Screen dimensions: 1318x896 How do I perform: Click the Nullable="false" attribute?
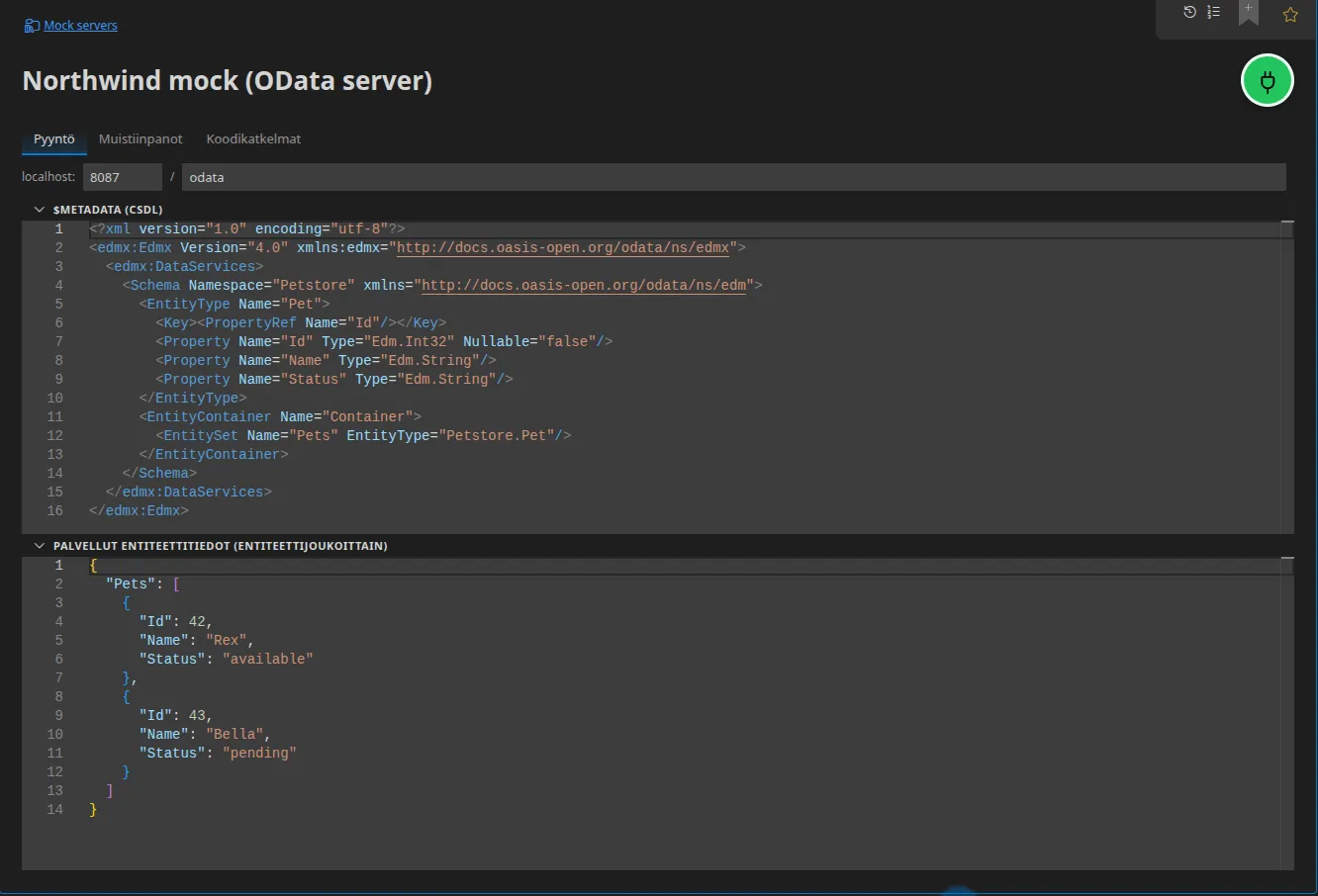529,341
